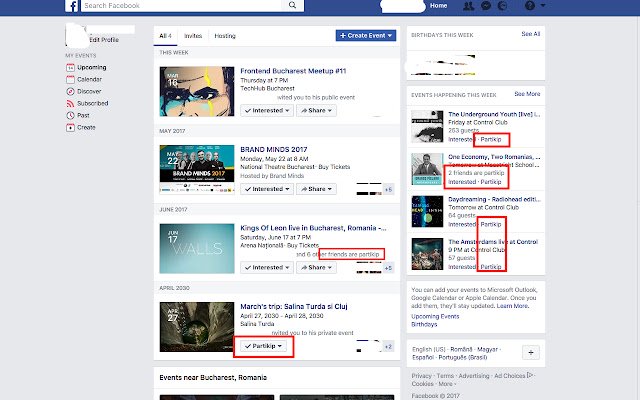640x400 pixels.
Task: Click The Amsterdams sidebar event thumbnail
Action: (x=427, y=254)
